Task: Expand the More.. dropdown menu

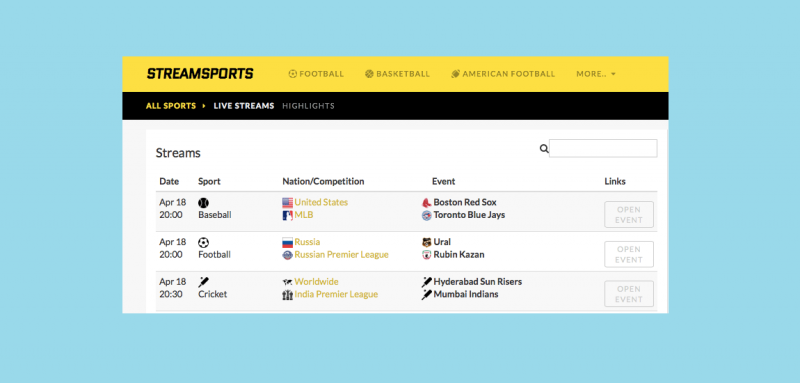Action: 596,74
